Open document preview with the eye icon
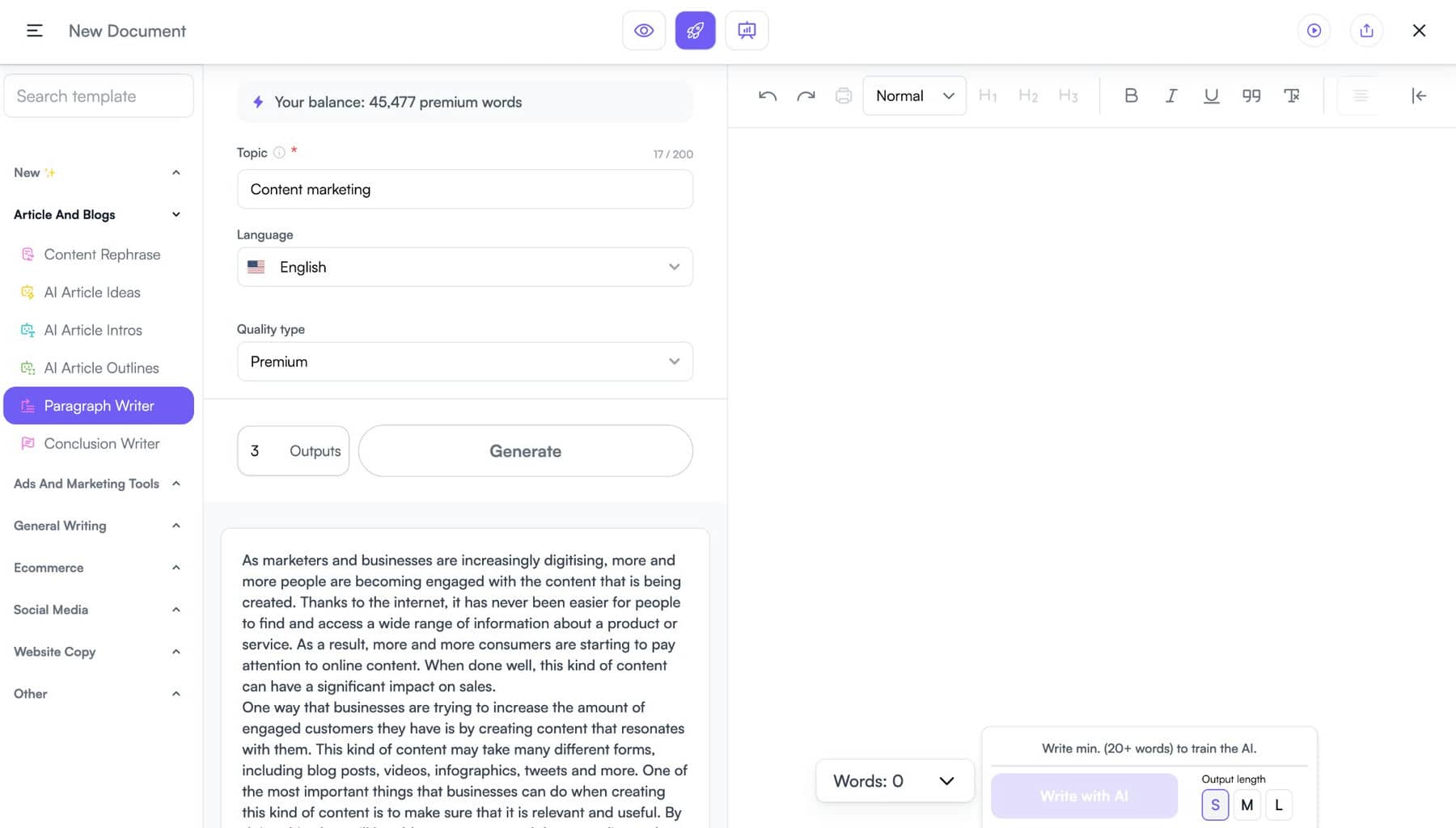1456x828 pixels. [x=643, y=30]
